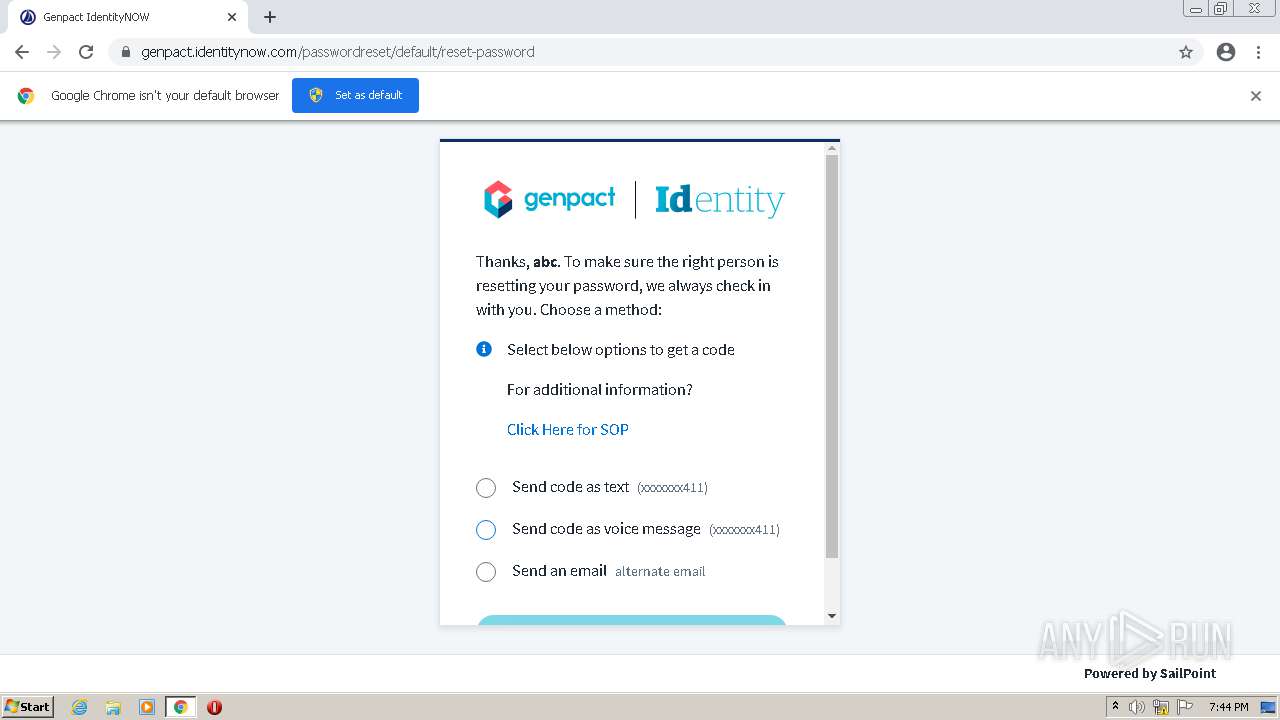Click the form scrollbar up arrow

point(832,149)
